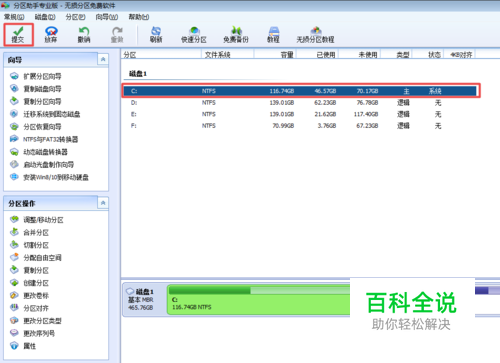
Task: Click 62.23GB used value in D: row
Action: (x=325, y=103)
